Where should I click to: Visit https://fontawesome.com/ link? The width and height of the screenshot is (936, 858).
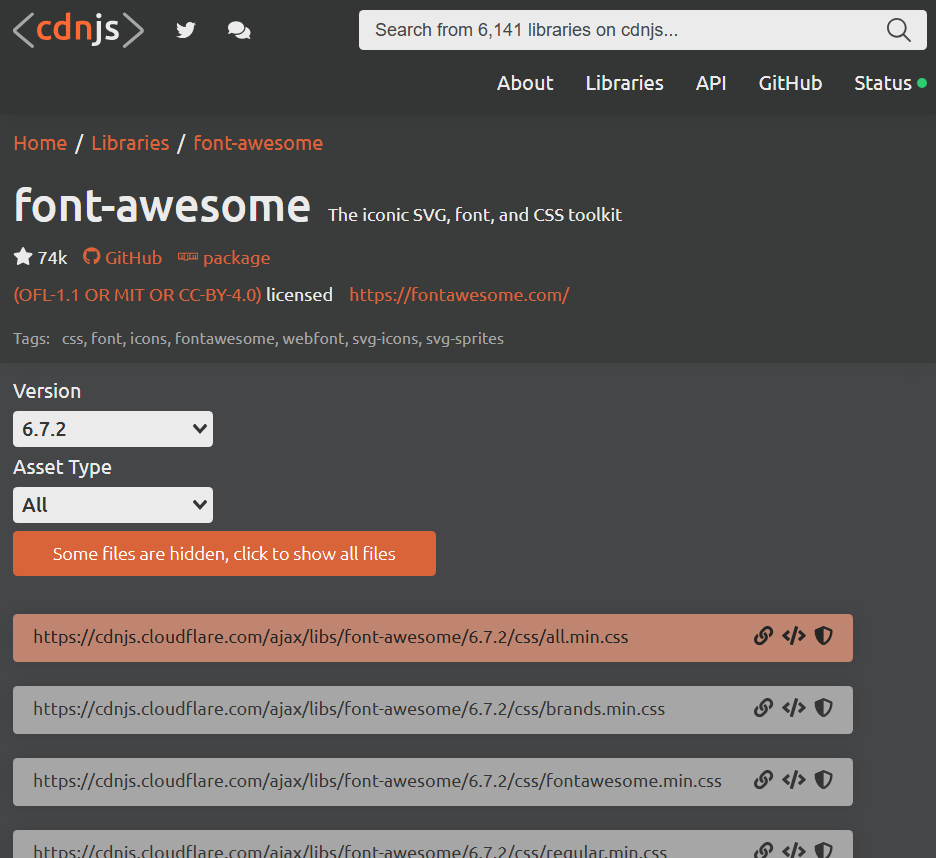pyautogui.click(x=460, y=295)
